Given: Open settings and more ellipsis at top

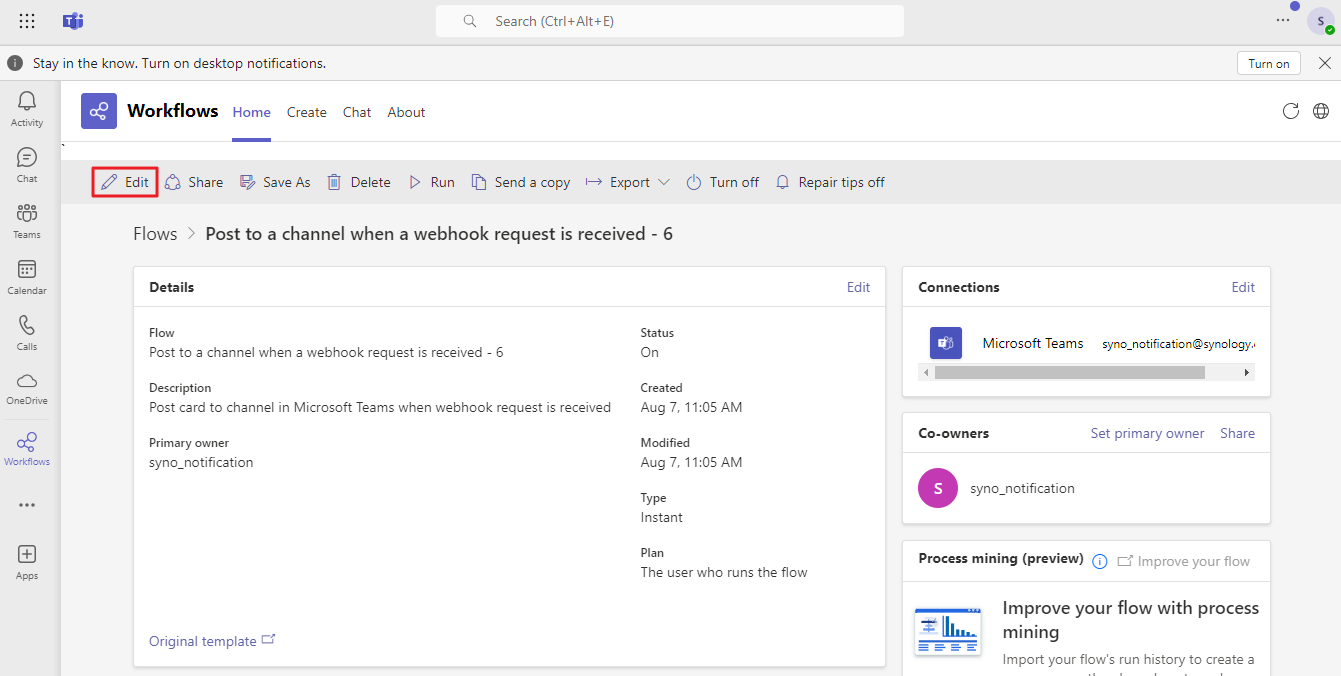Looking at the screenshot, I should point(1283,20).
